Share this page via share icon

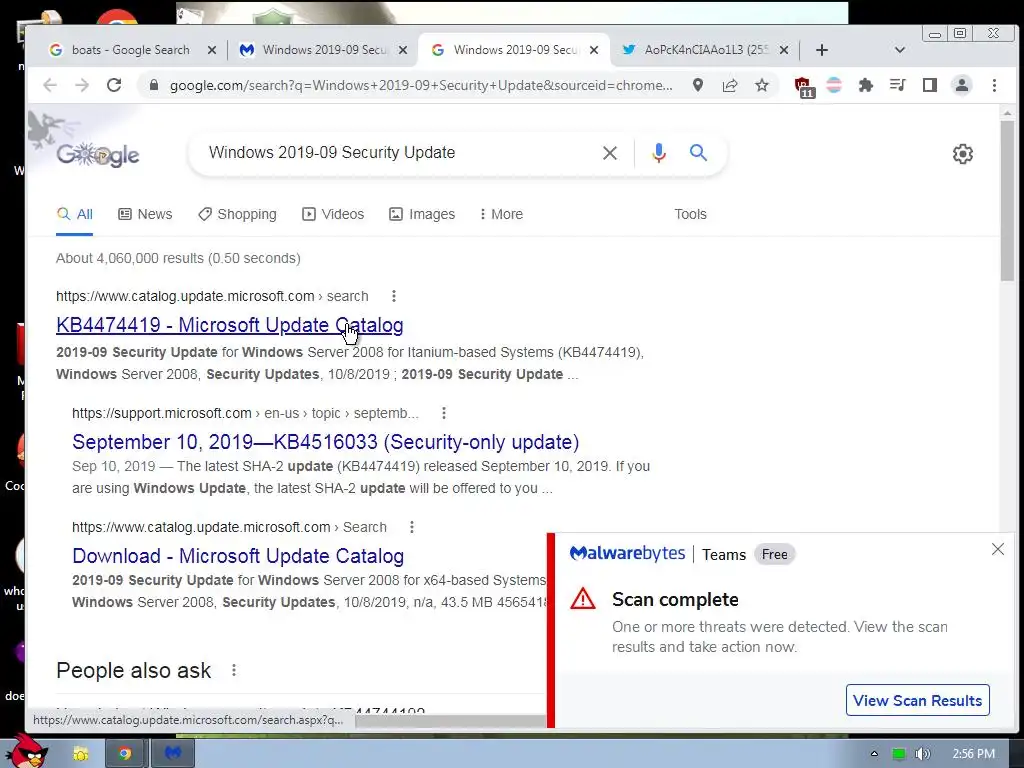729,86
